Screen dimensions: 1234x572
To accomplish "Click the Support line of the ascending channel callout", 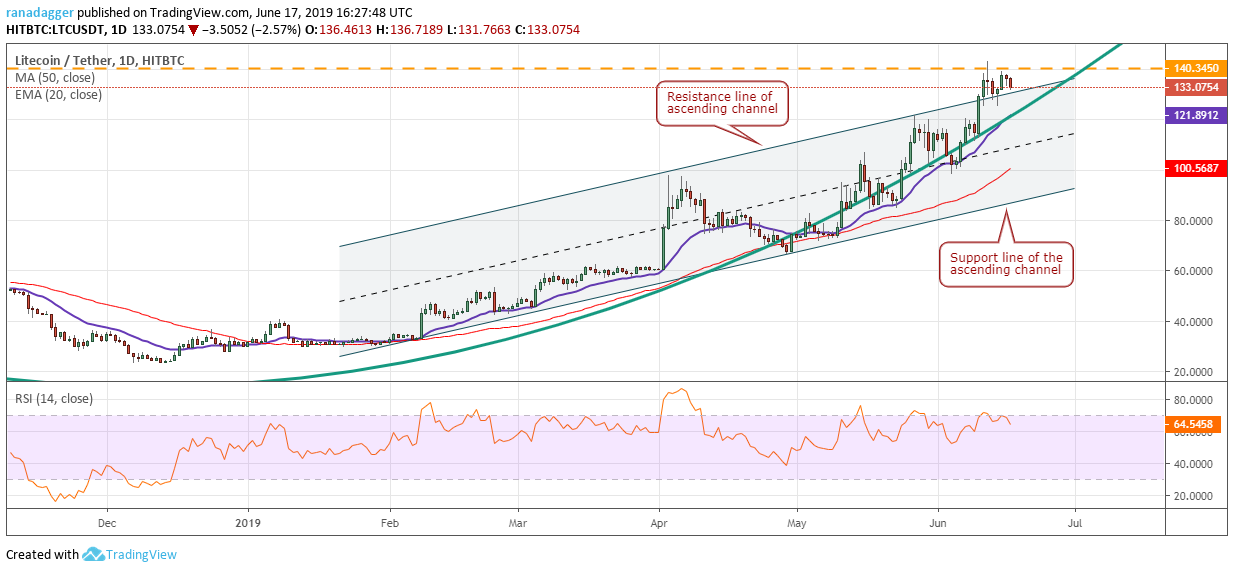I will [1006, 264].
